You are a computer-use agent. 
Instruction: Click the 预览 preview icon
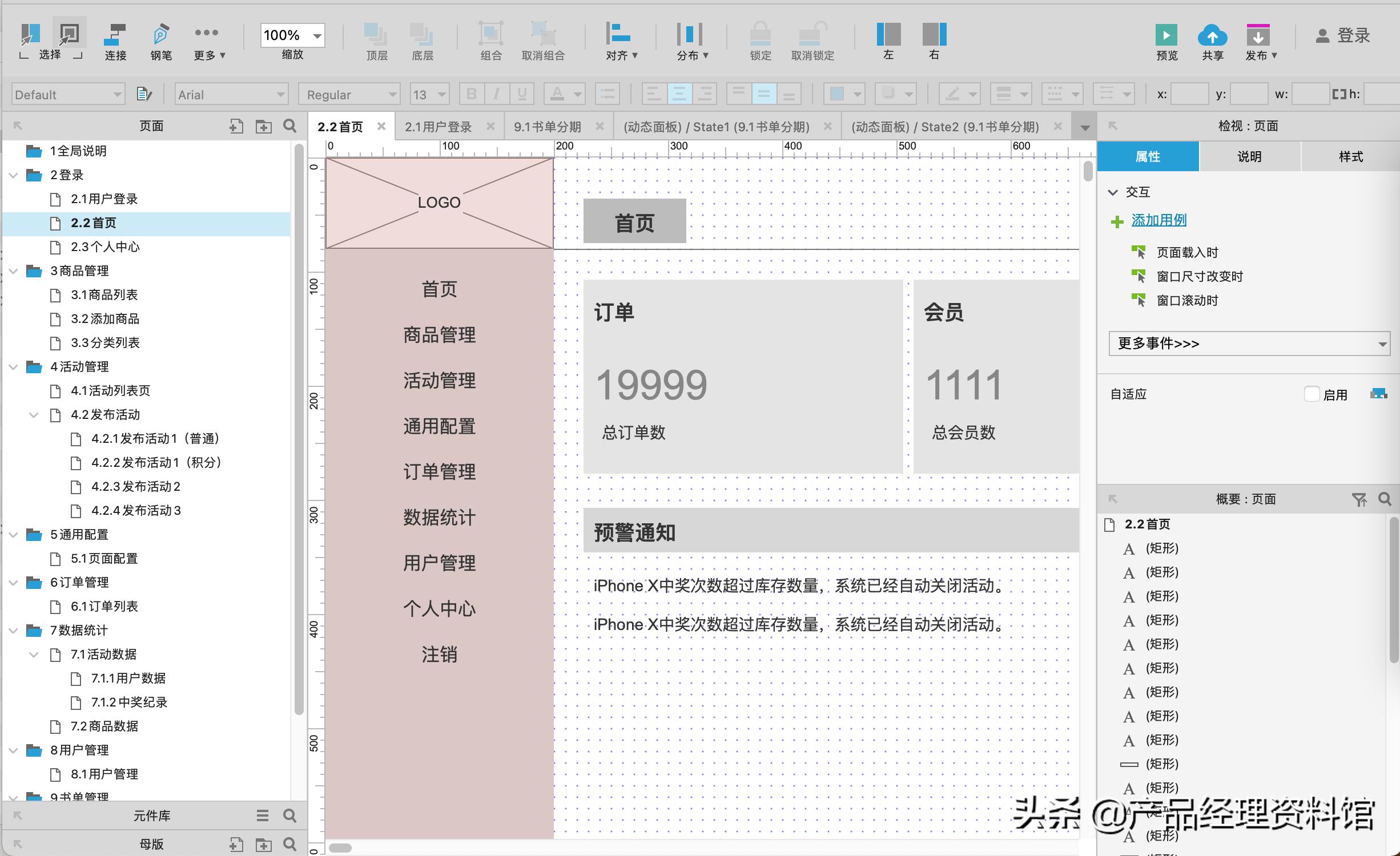(1166, 35)
